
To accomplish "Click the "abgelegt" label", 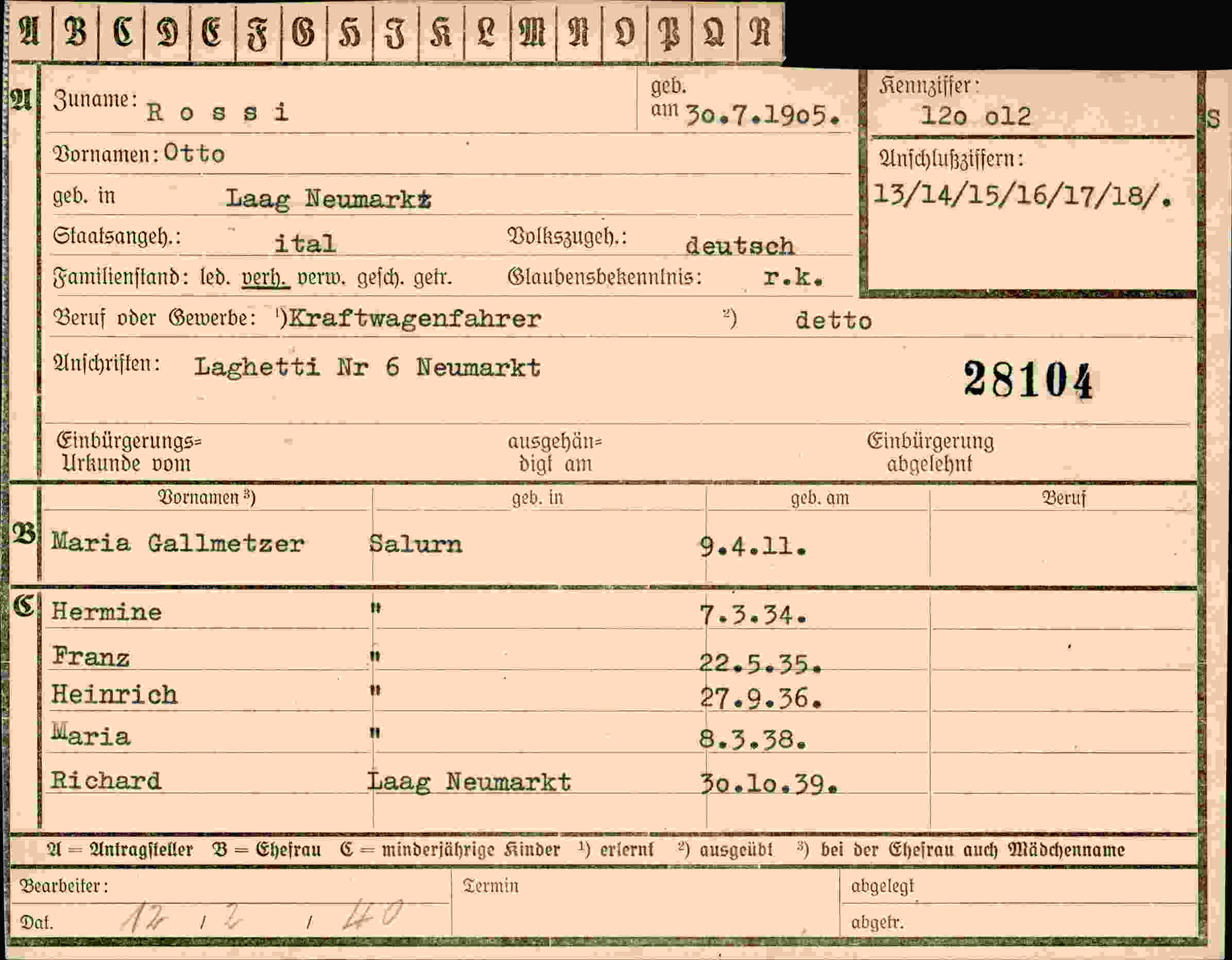I will click(x=882, y=887).
